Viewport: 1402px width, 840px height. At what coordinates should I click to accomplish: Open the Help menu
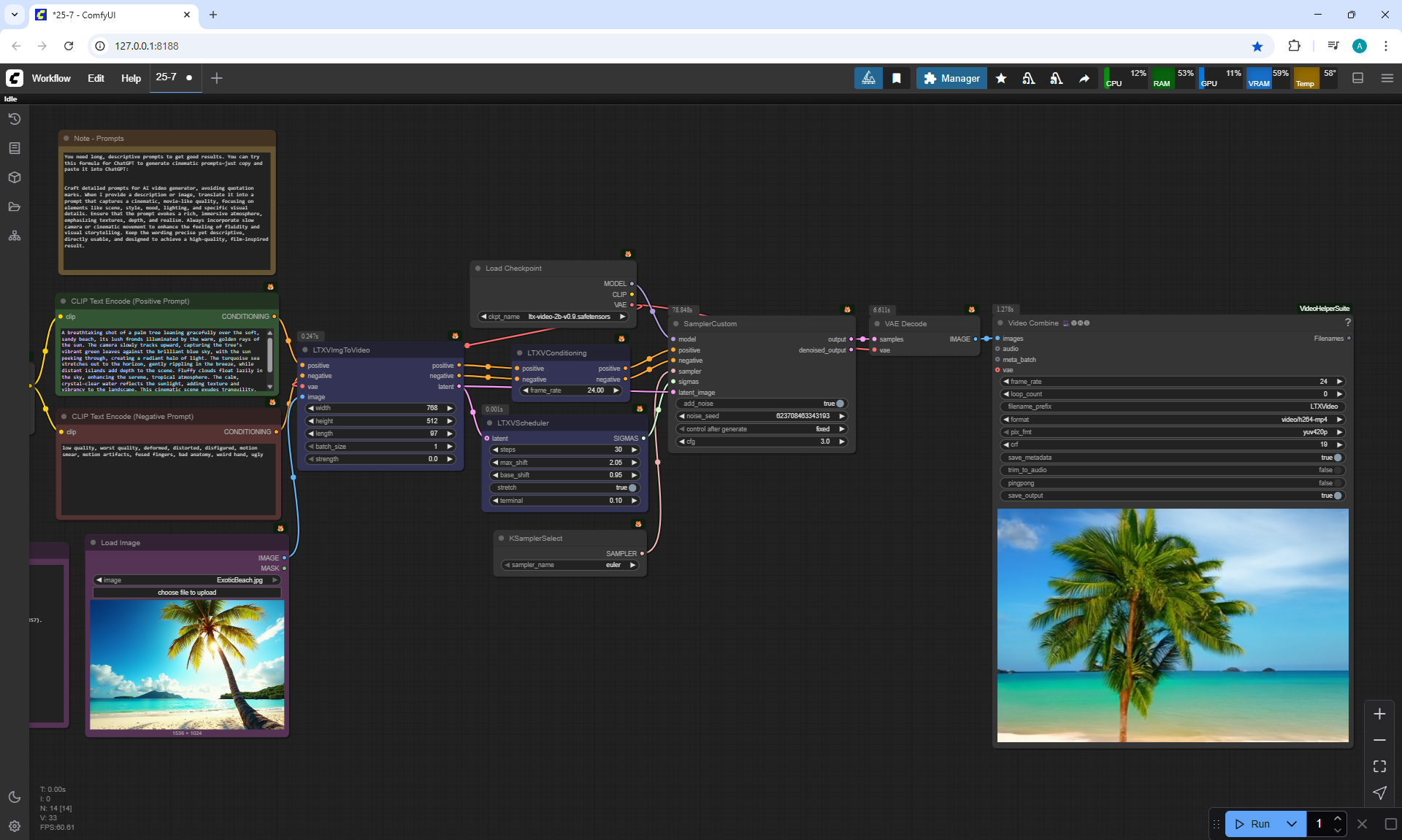(131, 78)
